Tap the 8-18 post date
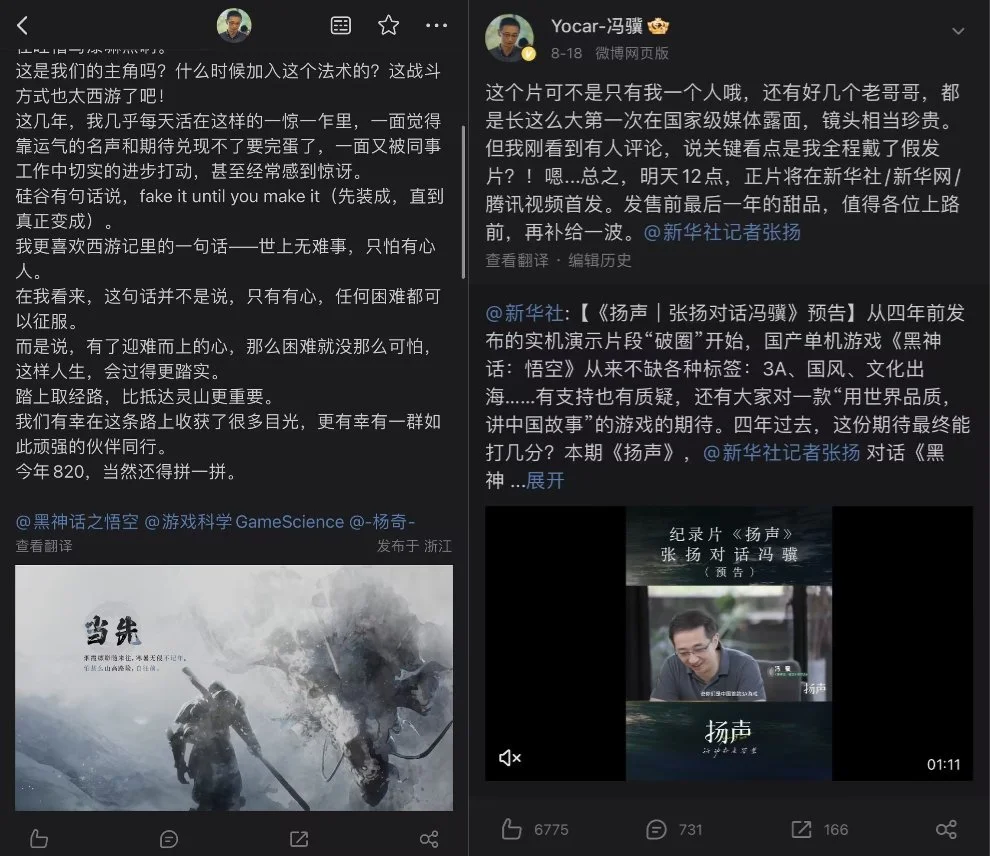Screen dimensions: 990x856 click(566, 54)
